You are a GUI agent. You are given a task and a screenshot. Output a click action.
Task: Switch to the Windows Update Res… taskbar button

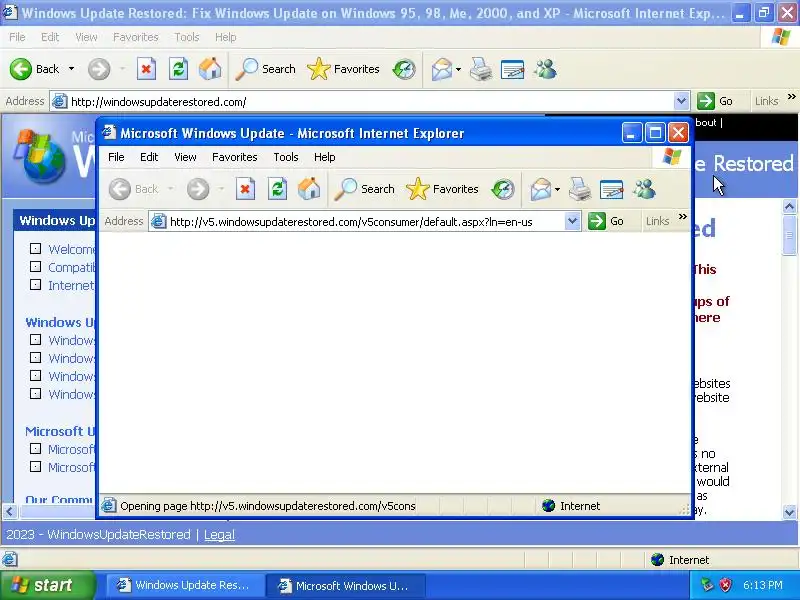[x=185, y=585]
